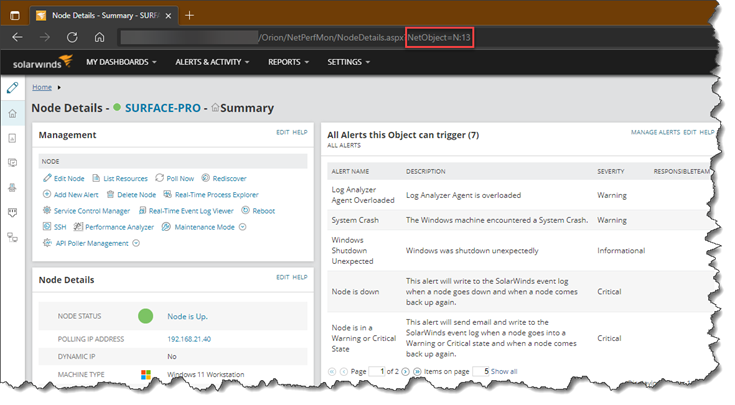Sort alerts by Alert Name column header
Screen dimensions: 735x405
pos(350,171)
